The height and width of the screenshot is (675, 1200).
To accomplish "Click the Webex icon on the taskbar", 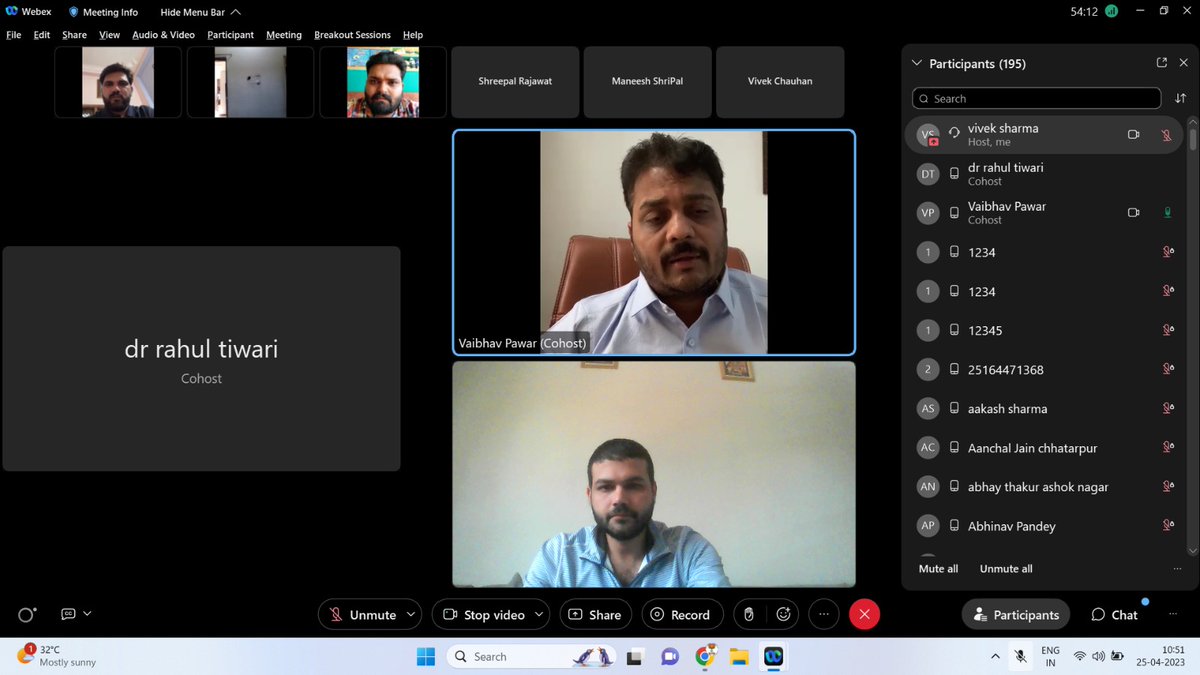I will pos(773,657).
